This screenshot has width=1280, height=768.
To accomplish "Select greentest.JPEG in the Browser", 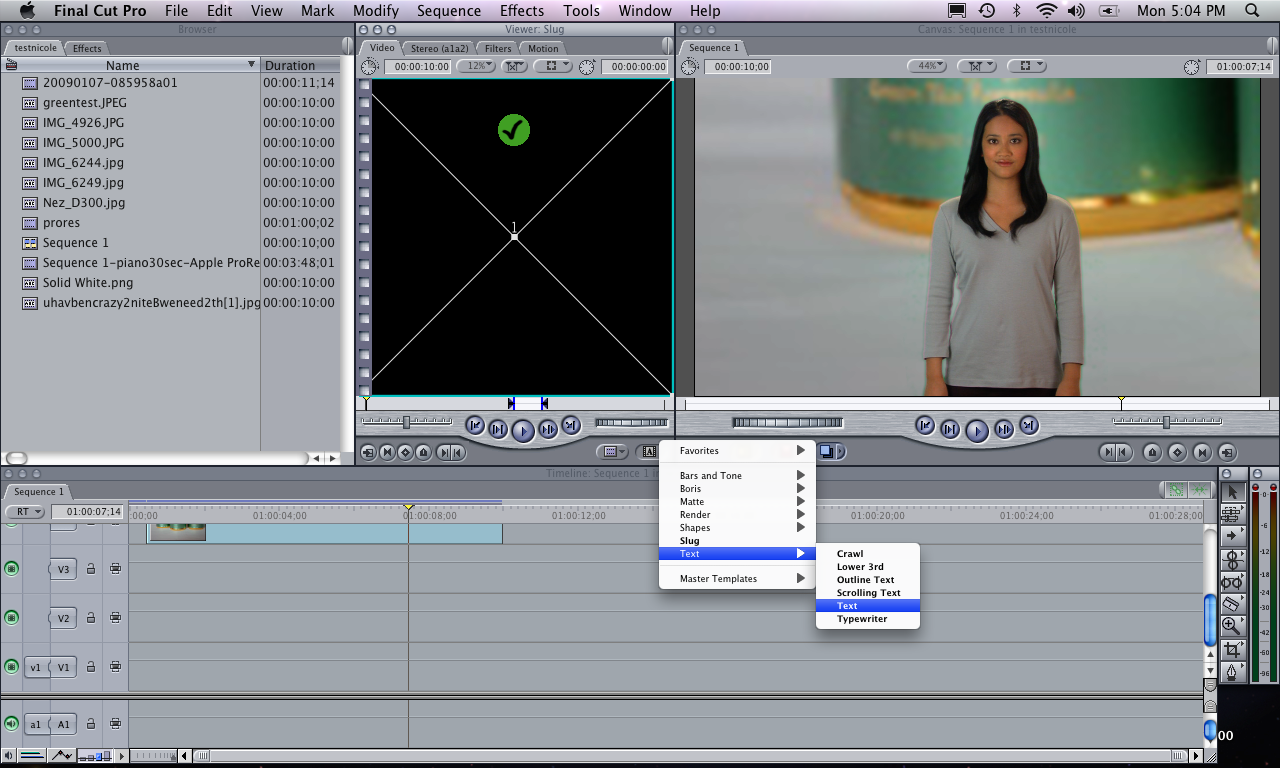I will 85,103.
